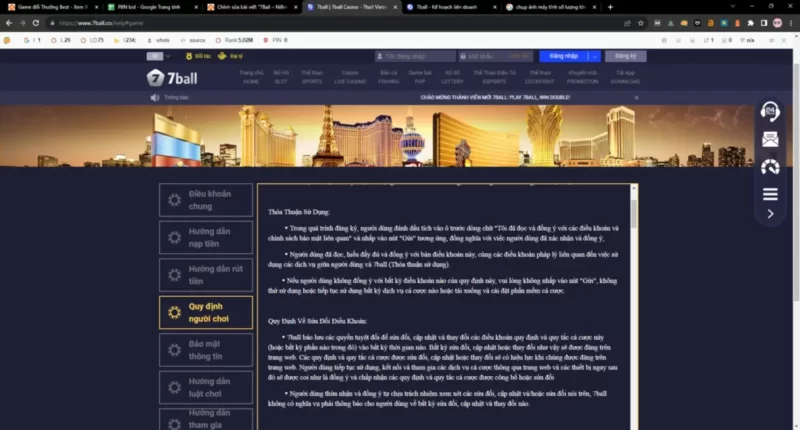This screenshot has width=800, height=430.
Task: Open the LIVE CASINO menu item
Action: click(x=350, y=77)
